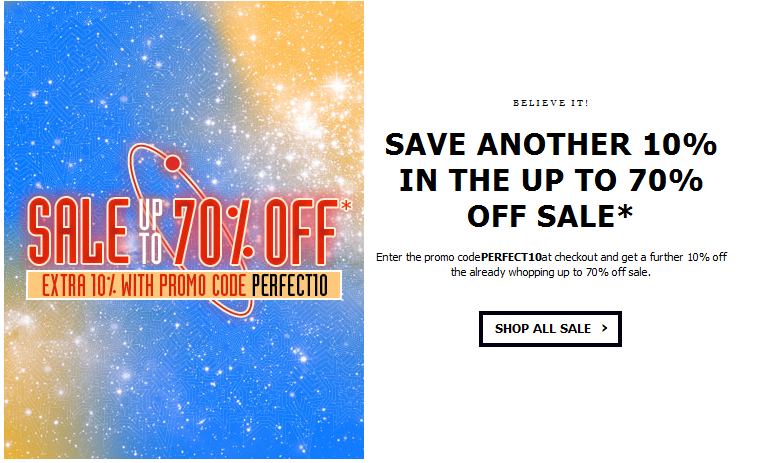Viewport: 779px width, 463px height.
Task: Click the OFF SALE* headline line
Action: coord(551,216)
